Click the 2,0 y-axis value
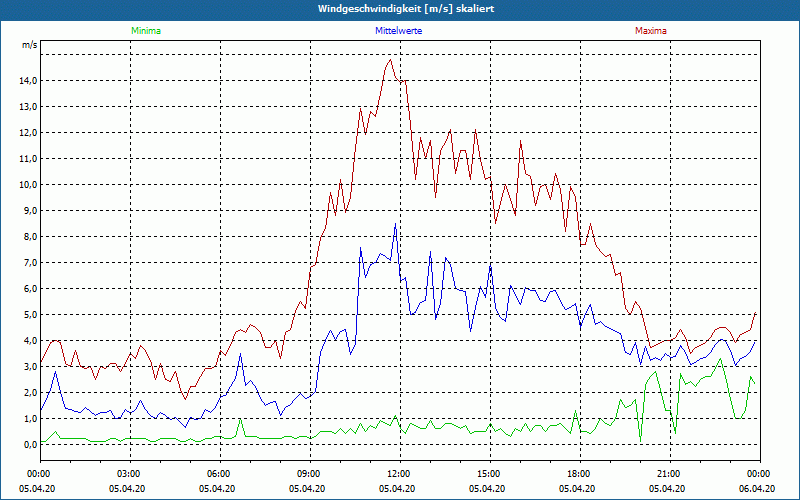800x500 pixels. click(x=30, y=393)
